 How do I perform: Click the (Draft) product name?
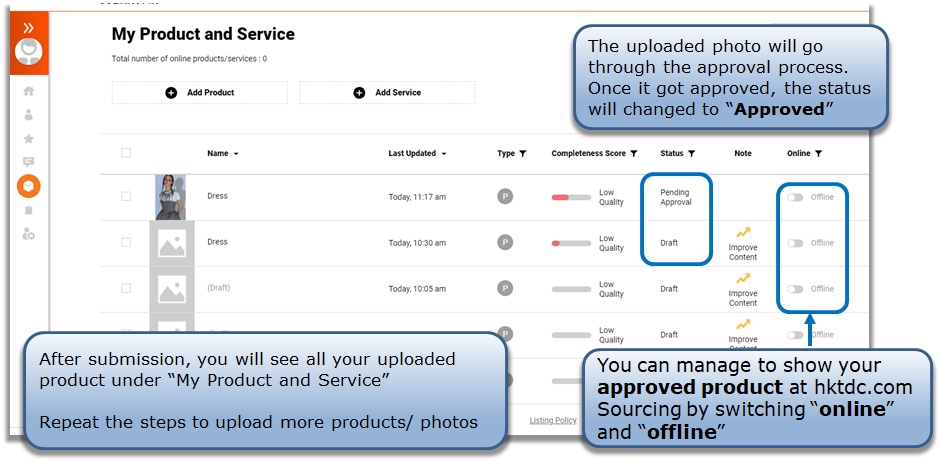(x=218, y=288)
